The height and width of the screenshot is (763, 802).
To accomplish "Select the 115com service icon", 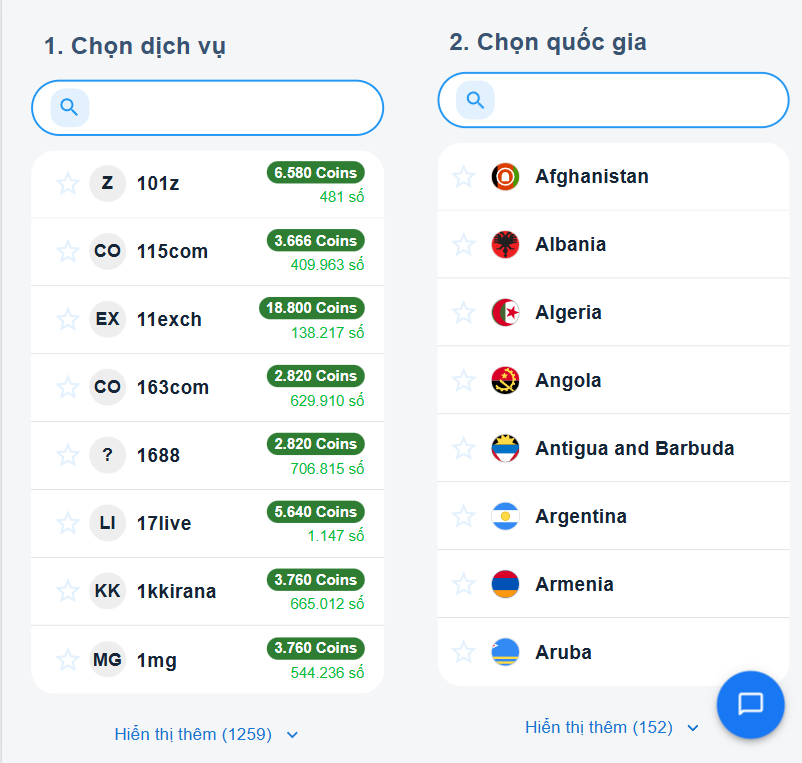I will click(x=107, y=251).
